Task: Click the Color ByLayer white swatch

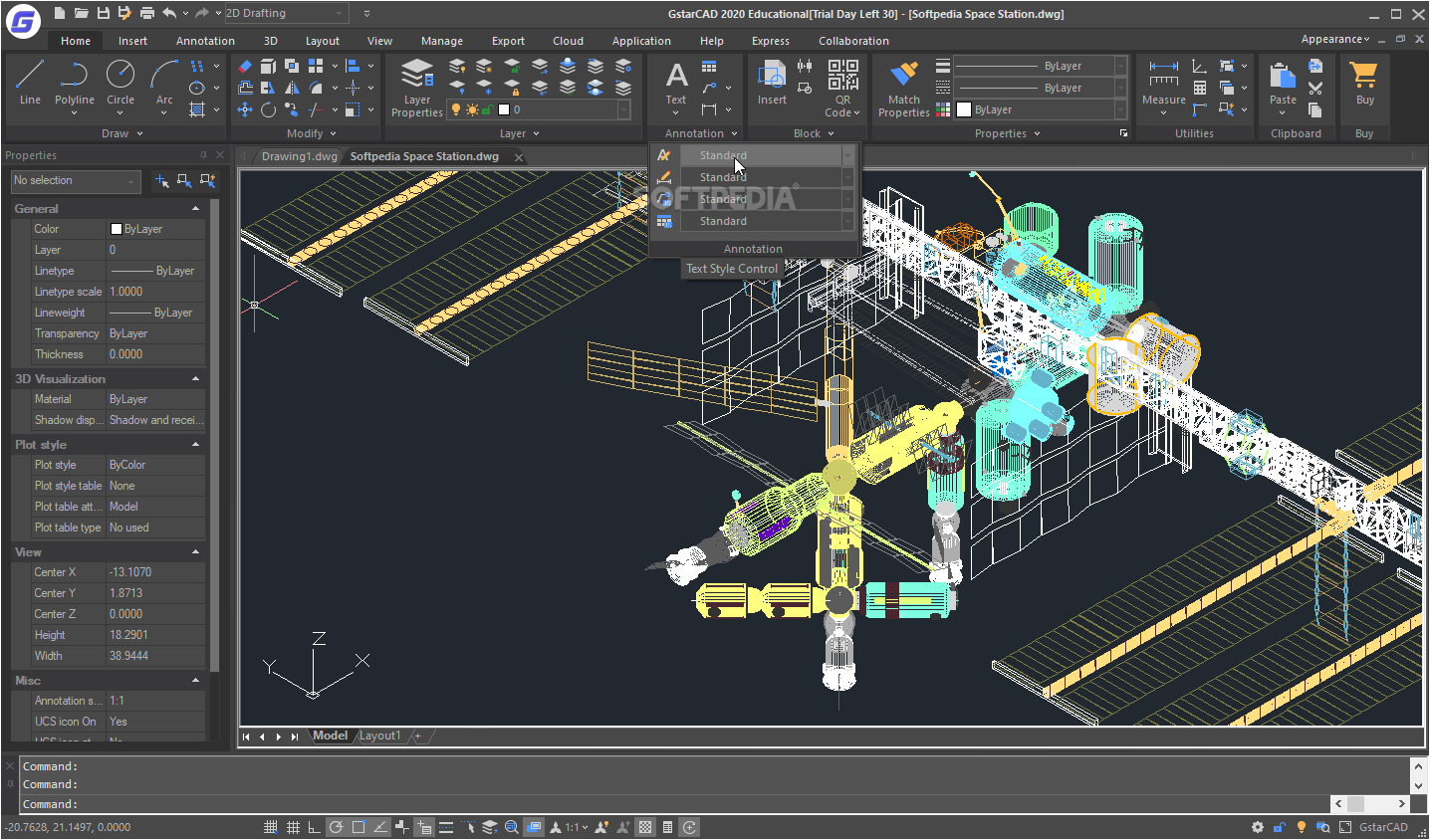Action: [116, 229]
